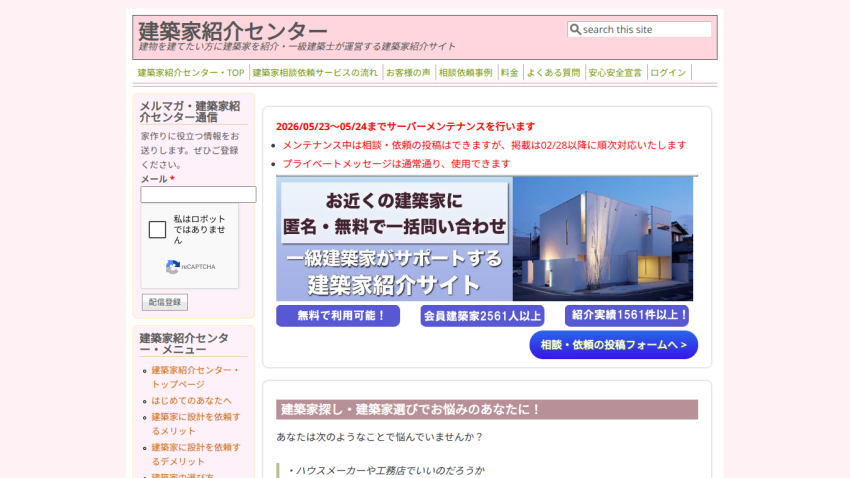
Task: Open お客様の声 menu item
Action: [x=408, y=73]
